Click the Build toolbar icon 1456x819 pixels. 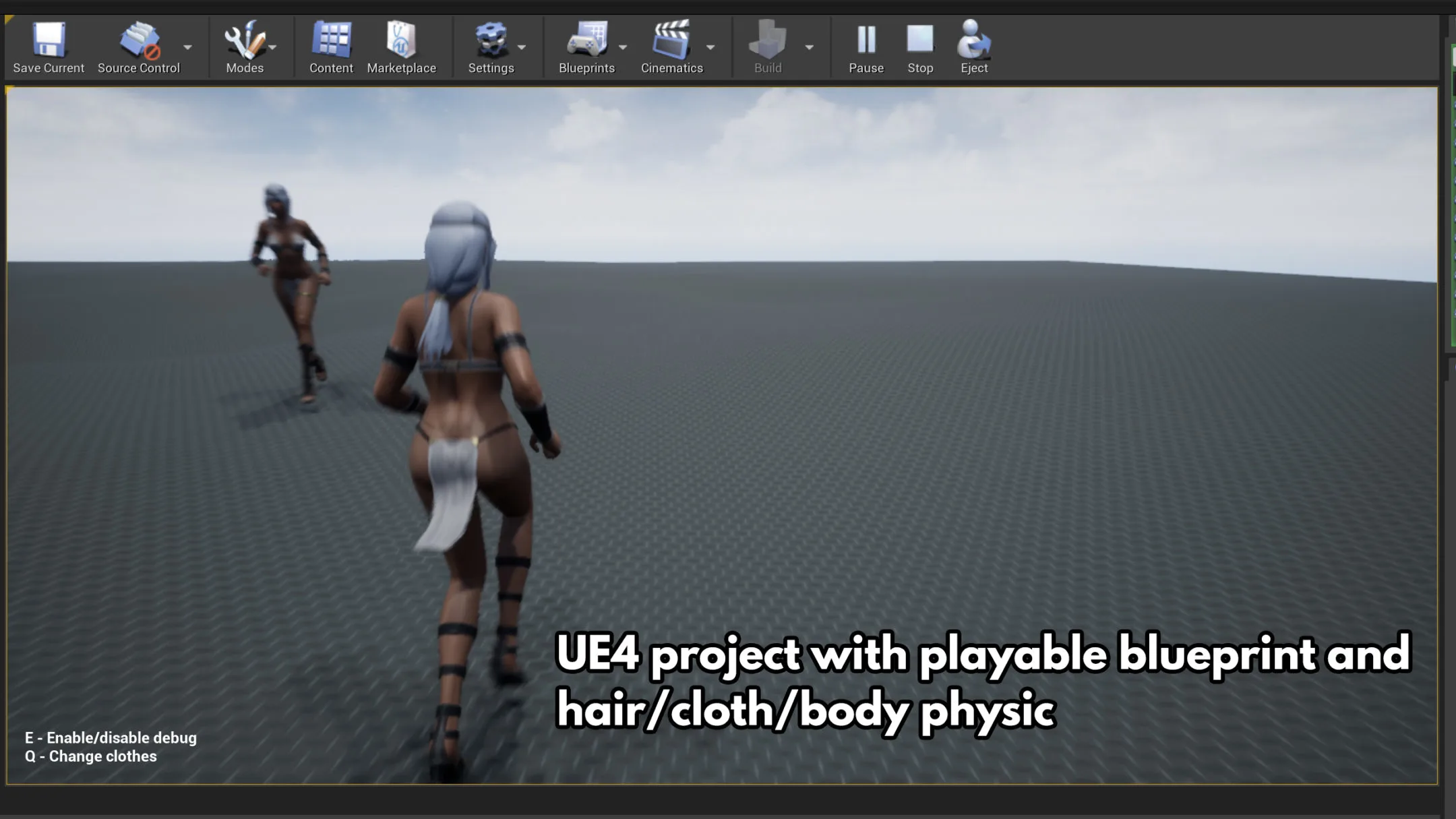(768, 40)
